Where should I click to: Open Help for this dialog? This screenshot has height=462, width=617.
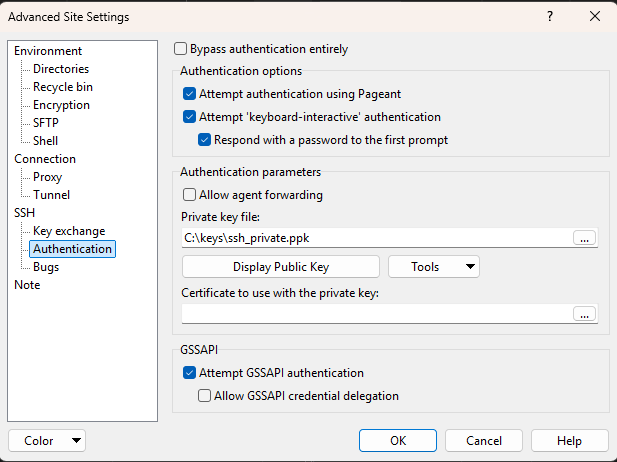(x=569, y=440)
